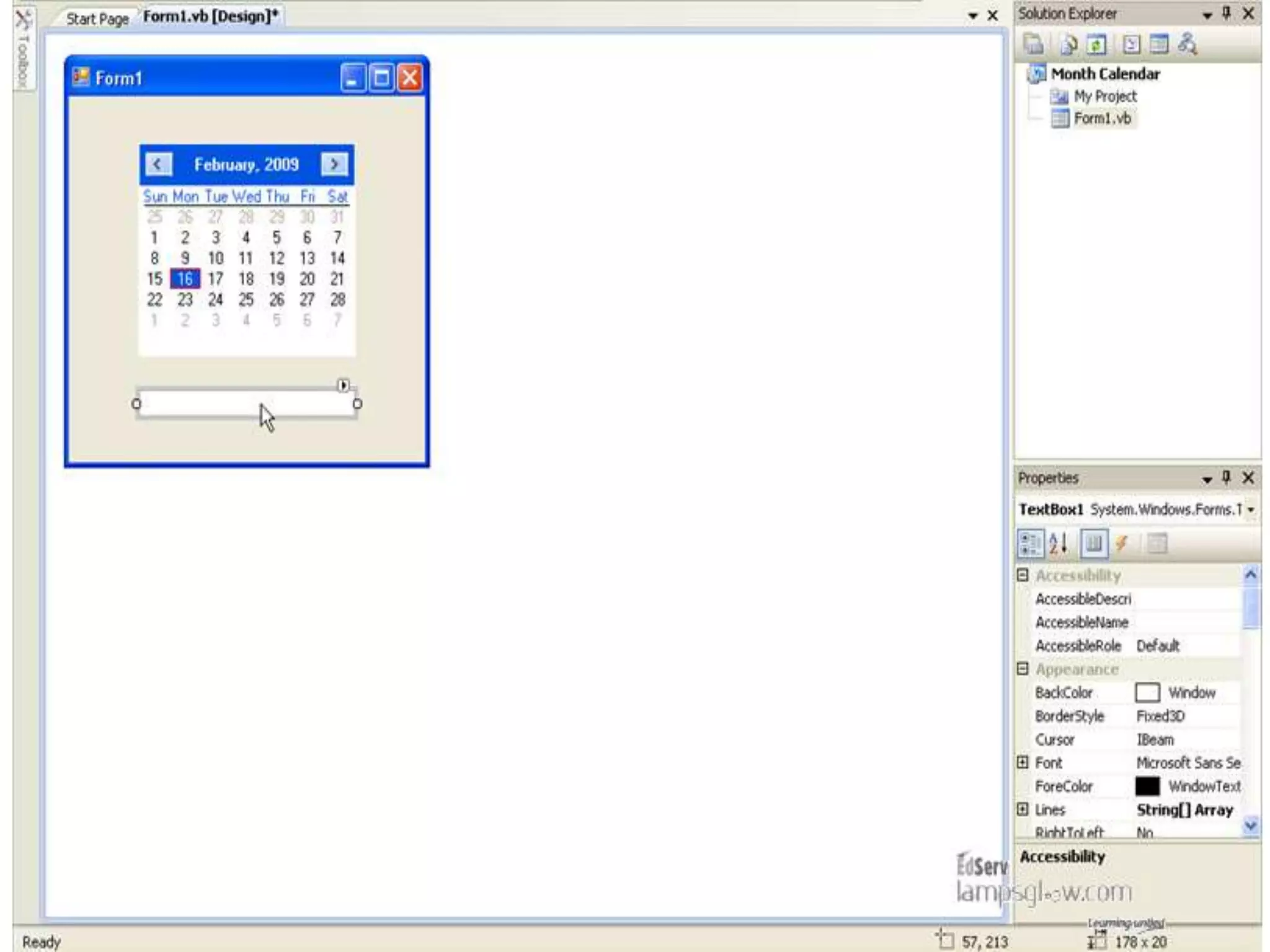Screen dimensions: 1270x952
Task: Click the Cursor IBeam value
Action: pos(1155,739)
